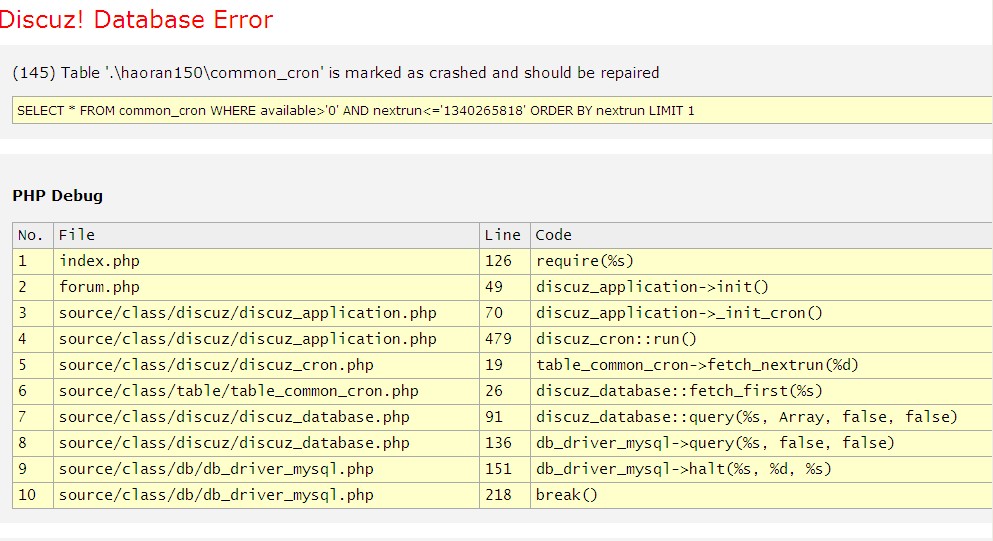Select the 'discuz_database::fetch_first(%s)' code cell
This screenshot has width=993, height=541.
762,391
